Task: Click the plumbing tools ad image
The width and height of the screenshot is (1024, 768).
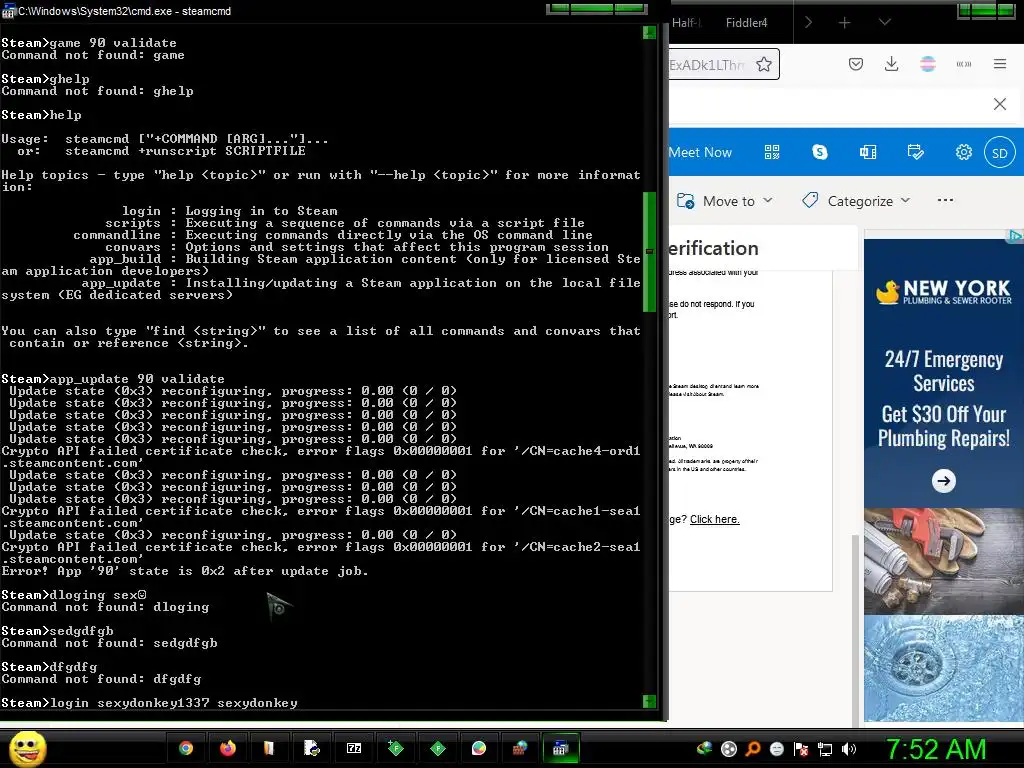Action: [944, 562]
